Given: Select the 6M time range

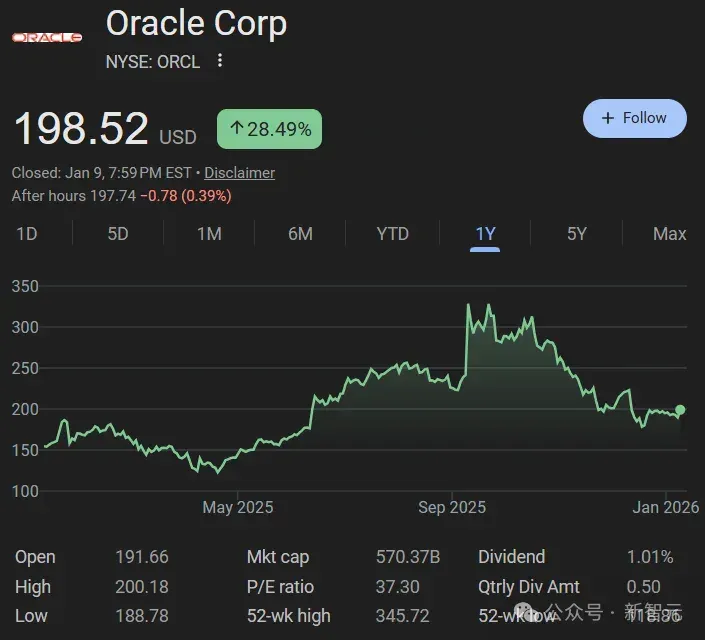Looking at the screenshot, I should [300, 234].
